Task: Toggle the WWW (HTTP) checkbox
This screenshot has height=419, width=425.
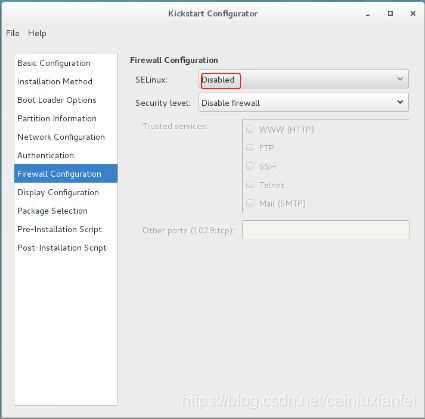Action: (250, 129)
